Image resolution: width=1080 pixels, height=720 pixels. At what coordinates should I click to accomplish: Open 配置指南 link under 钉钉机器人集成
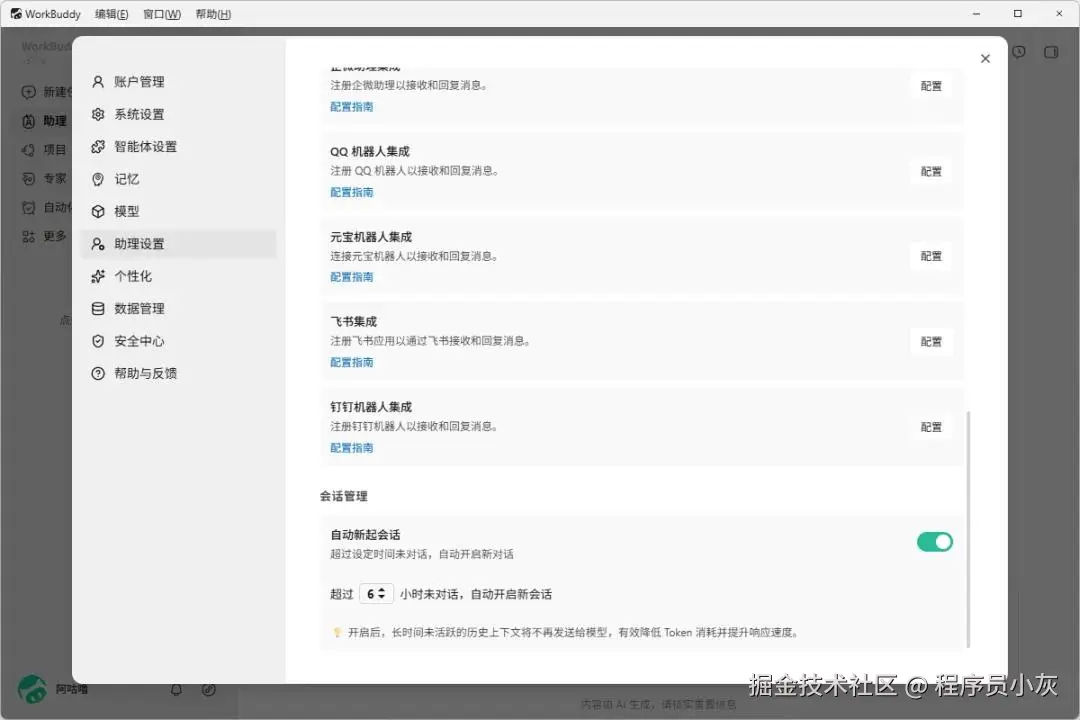pos(351,448)
